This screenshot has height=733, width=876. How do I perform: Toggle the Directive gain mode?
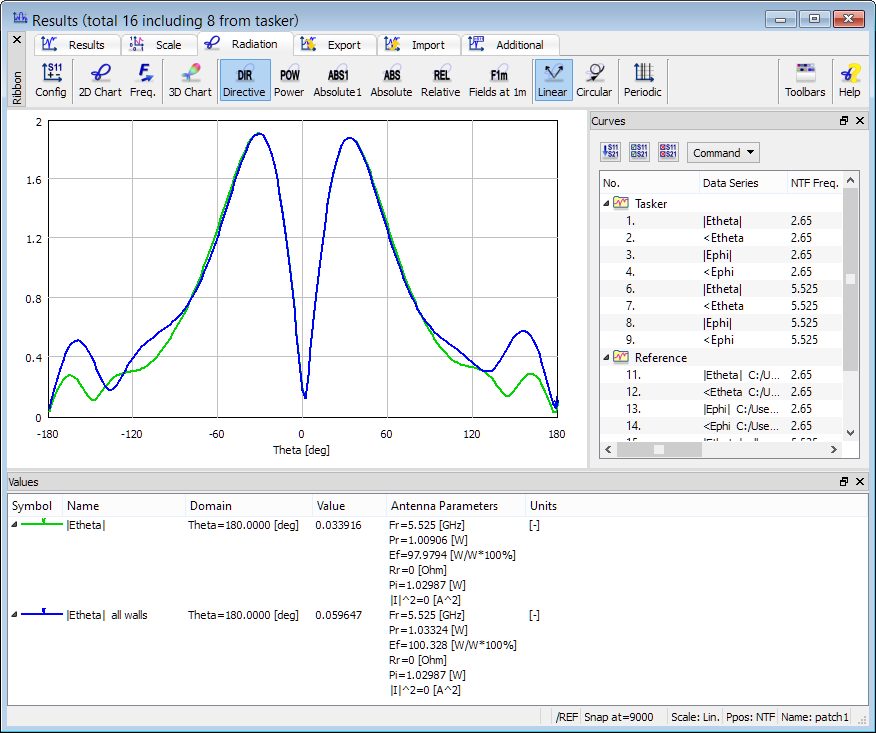(244, 80)
